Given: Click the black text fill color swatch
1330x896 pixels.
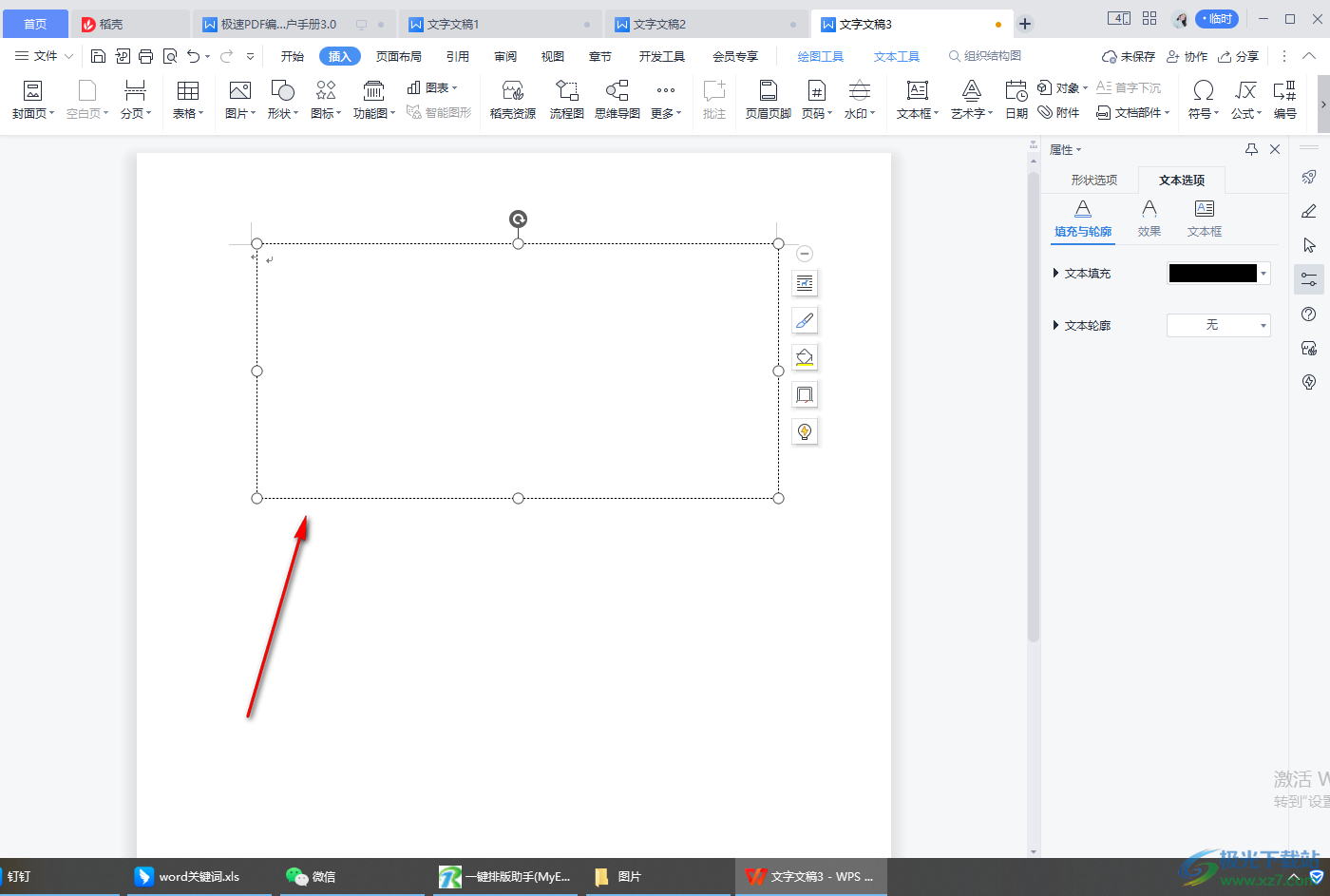Looking at the screenshot, I should coord(1212,274).
